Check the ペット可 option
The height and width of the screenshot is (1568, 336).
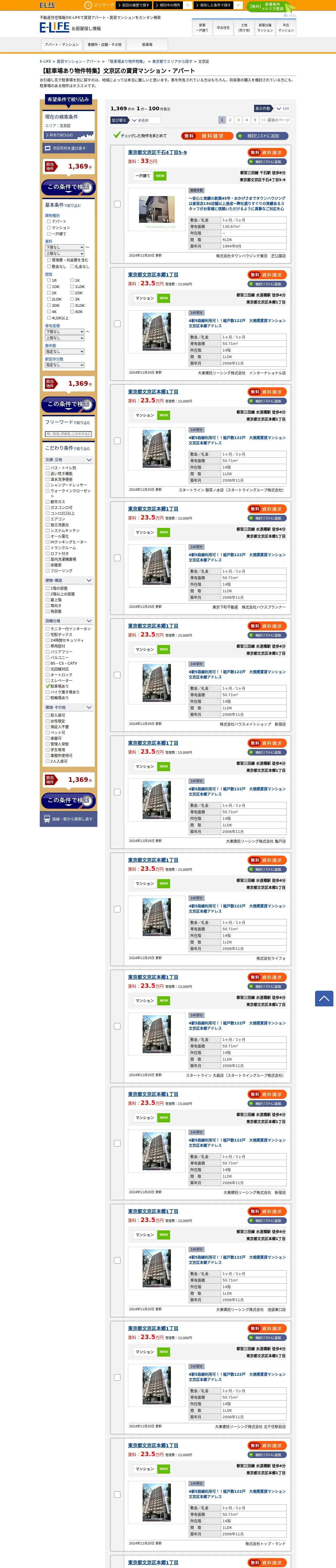pyautogui.click(x=48, y=732)
